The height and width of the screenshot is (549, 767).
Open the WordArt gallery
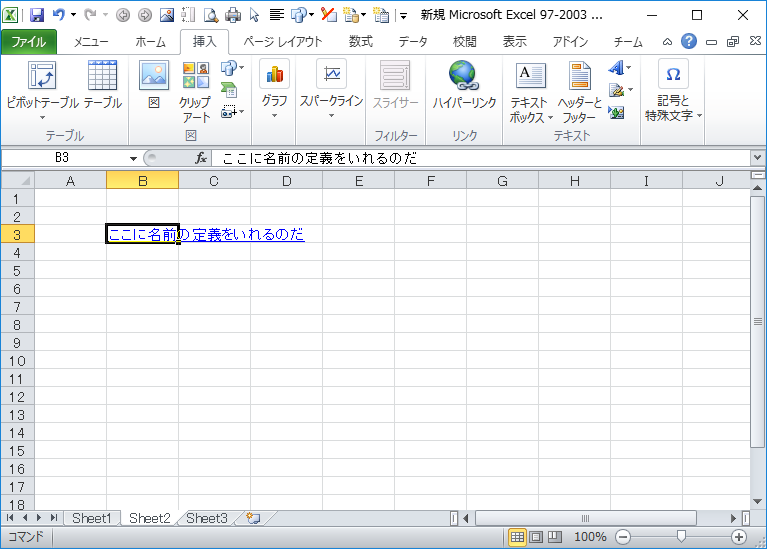coord(619,68)
